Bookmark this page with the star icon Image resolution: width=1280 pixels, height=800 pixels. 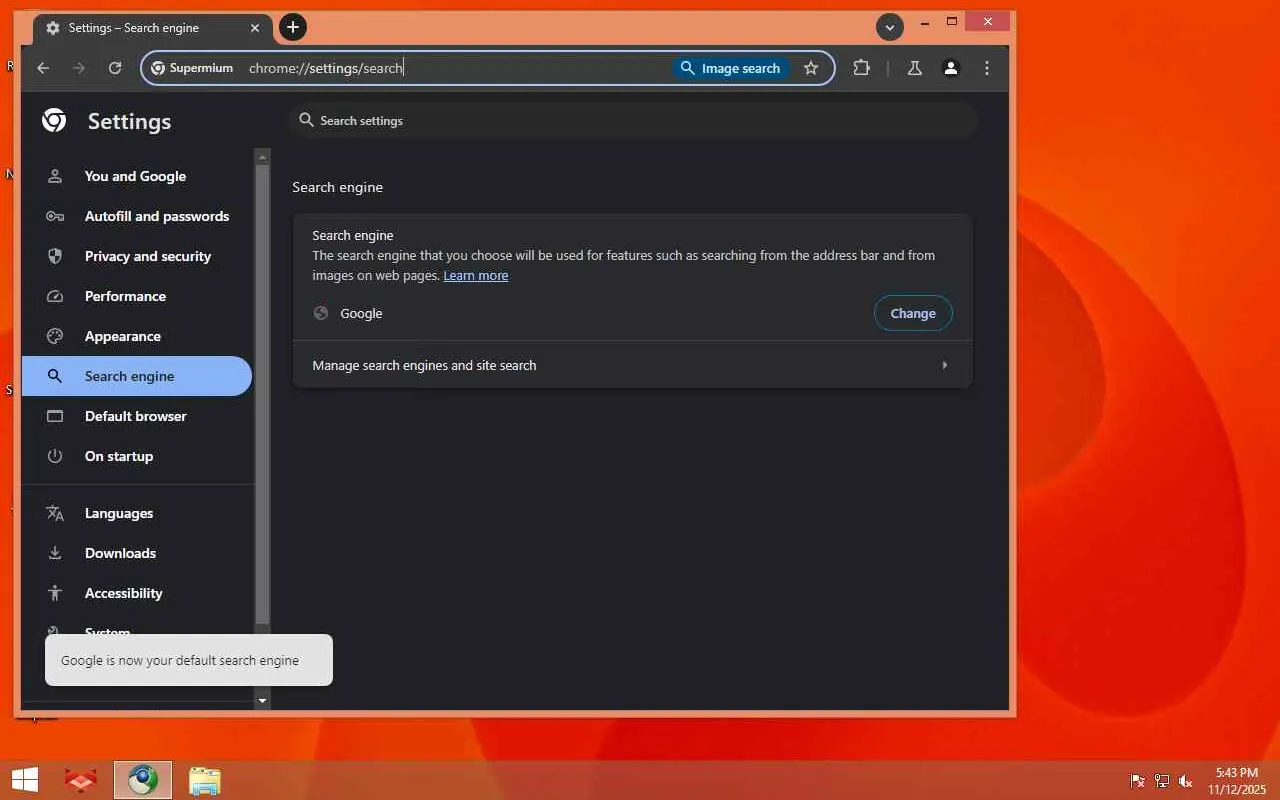pos(811,68)
